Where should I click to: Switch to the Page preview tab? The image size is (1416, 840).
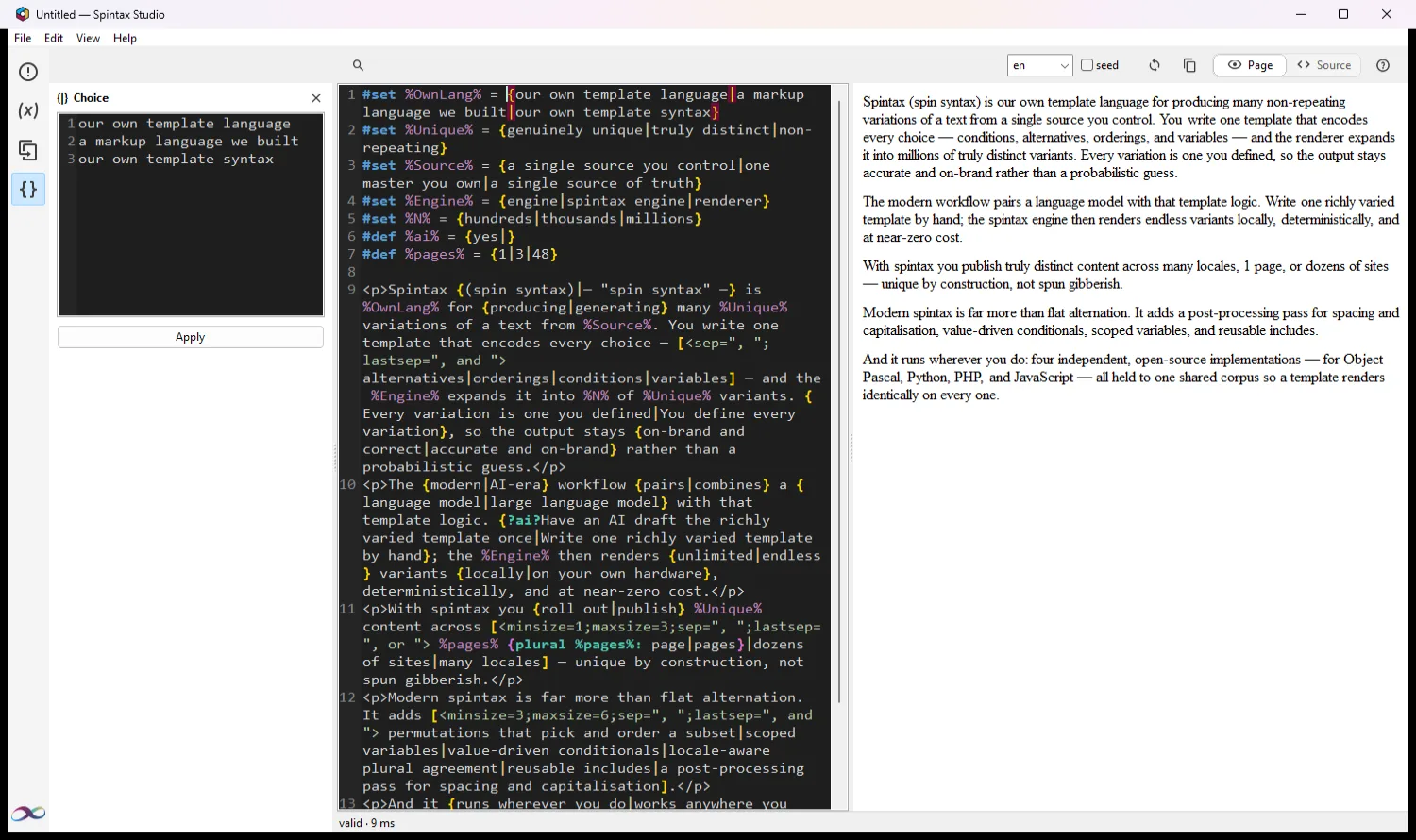coord(1250,65)
